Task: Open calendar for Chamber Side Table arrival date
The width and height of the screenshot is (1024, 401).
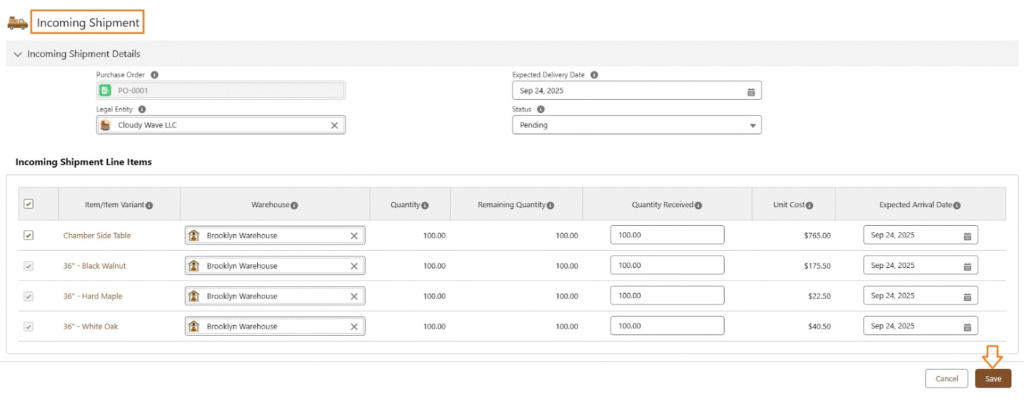Action: tap(967, 236)
